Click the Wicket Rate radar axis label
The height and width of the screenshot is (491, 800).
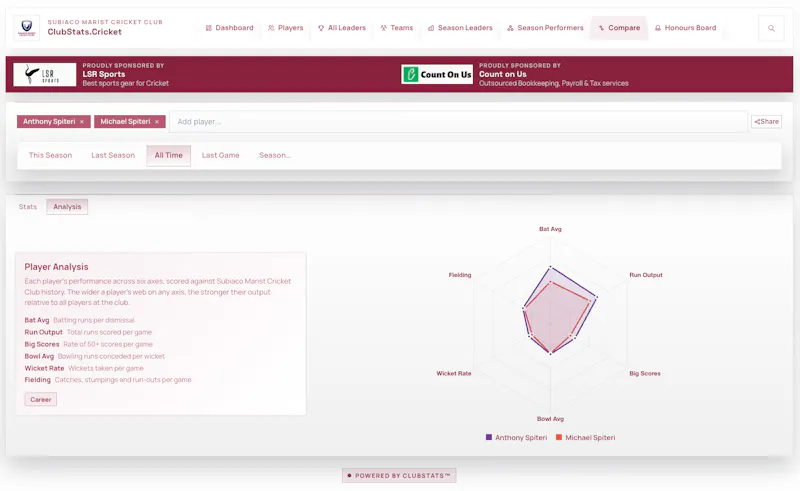coord(454,373)
